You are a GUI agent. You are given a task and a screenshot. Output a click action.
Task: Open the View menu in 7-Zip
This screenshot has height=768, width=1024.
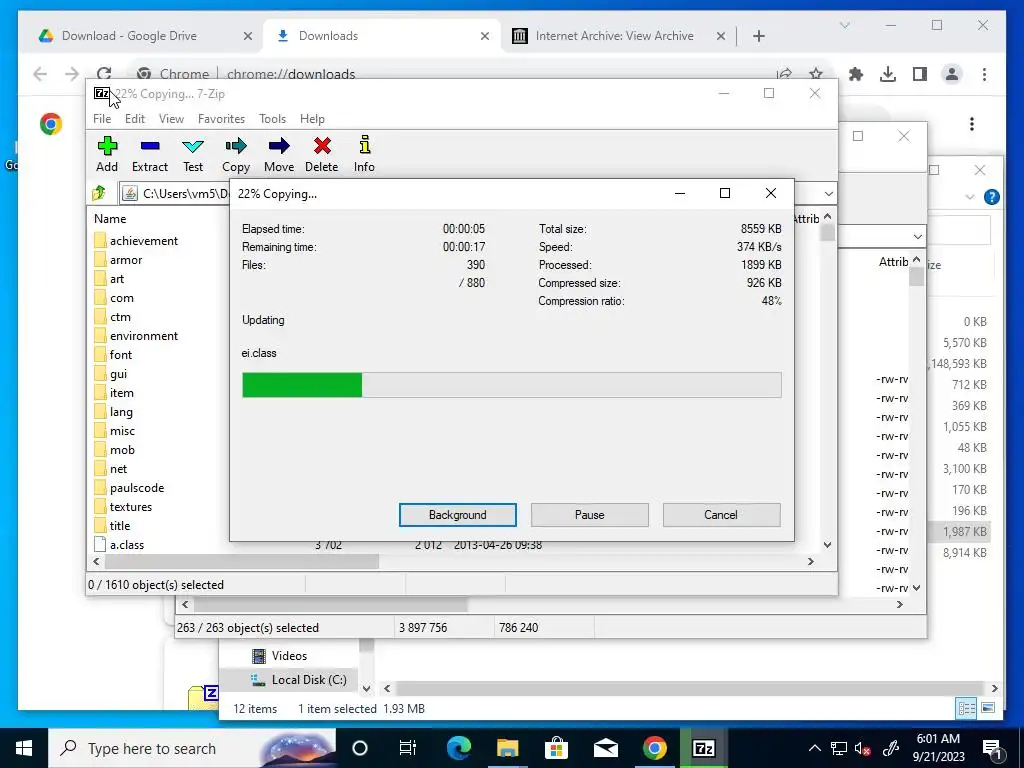tap(171, 119)
